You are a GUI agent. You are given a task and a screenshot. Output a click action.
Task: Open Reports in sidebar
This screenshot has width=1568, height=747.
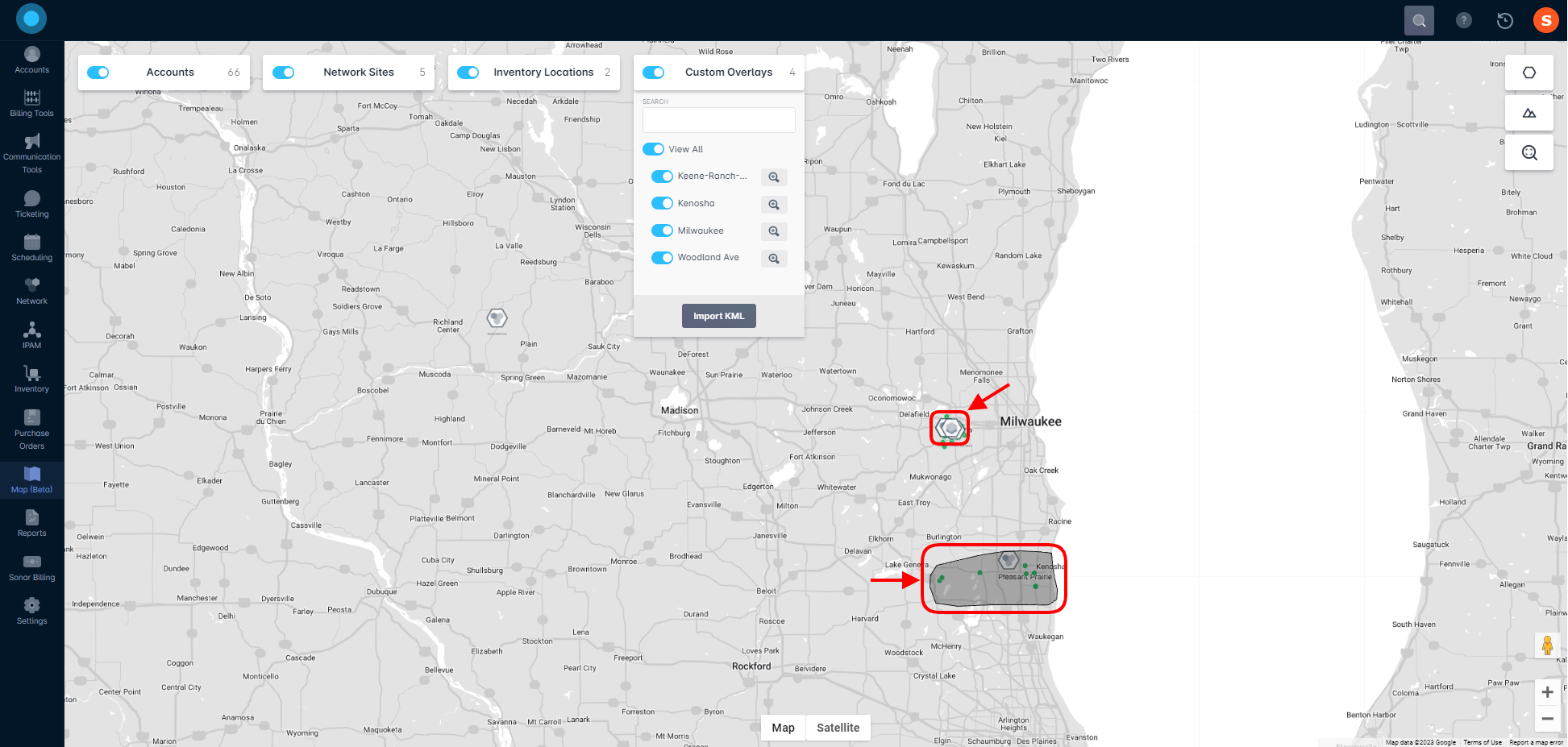click(x=31, y=524)
